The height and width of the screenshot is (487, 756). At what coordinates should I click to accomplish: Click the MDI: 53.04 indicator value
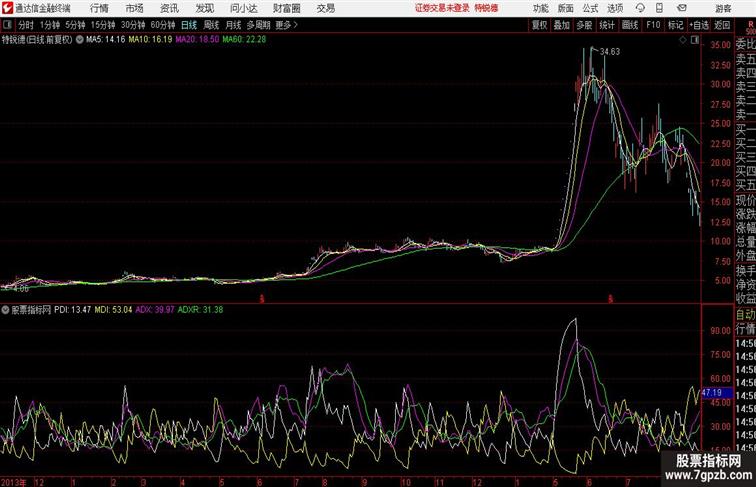(x=113, y=310)
